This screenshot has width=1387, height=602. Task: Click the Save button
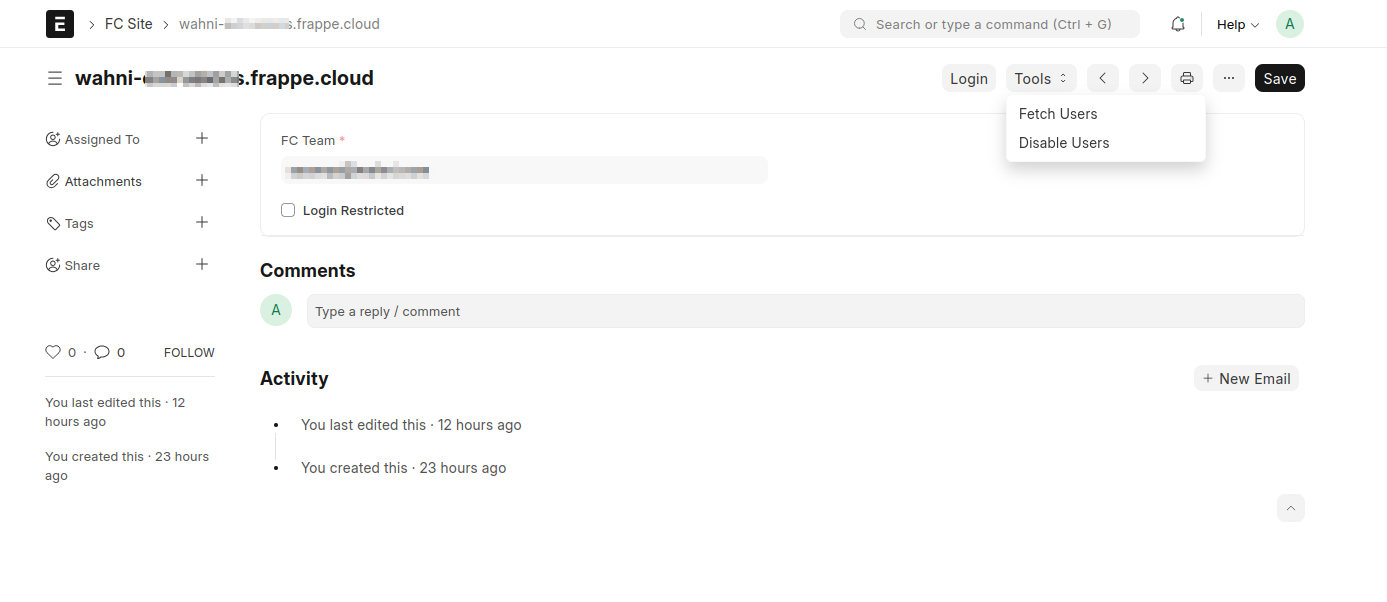click(x=1280, y=78)
